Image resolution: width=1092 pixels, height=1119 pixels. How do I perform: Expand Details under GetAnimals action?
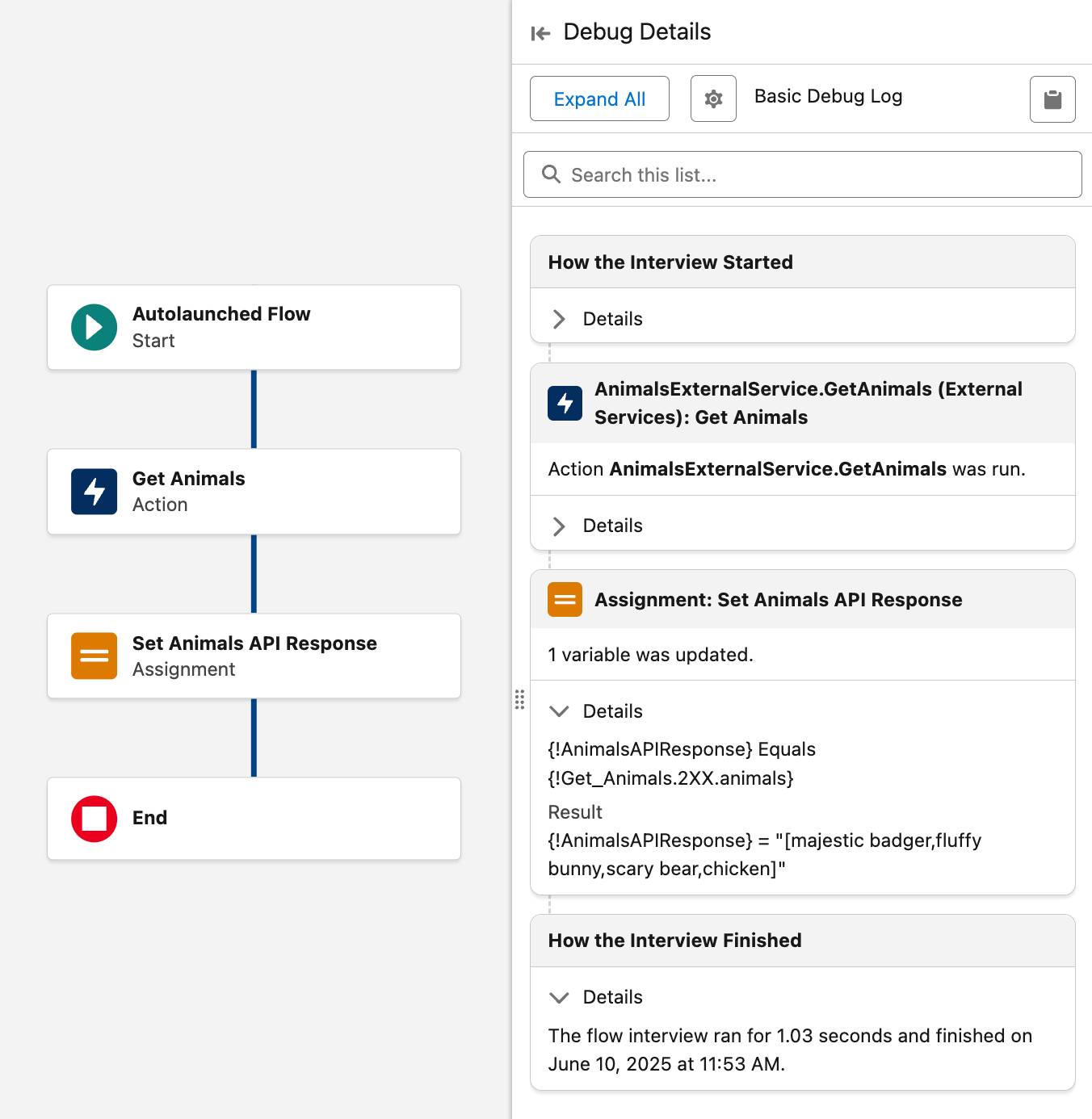pos(559,526)
